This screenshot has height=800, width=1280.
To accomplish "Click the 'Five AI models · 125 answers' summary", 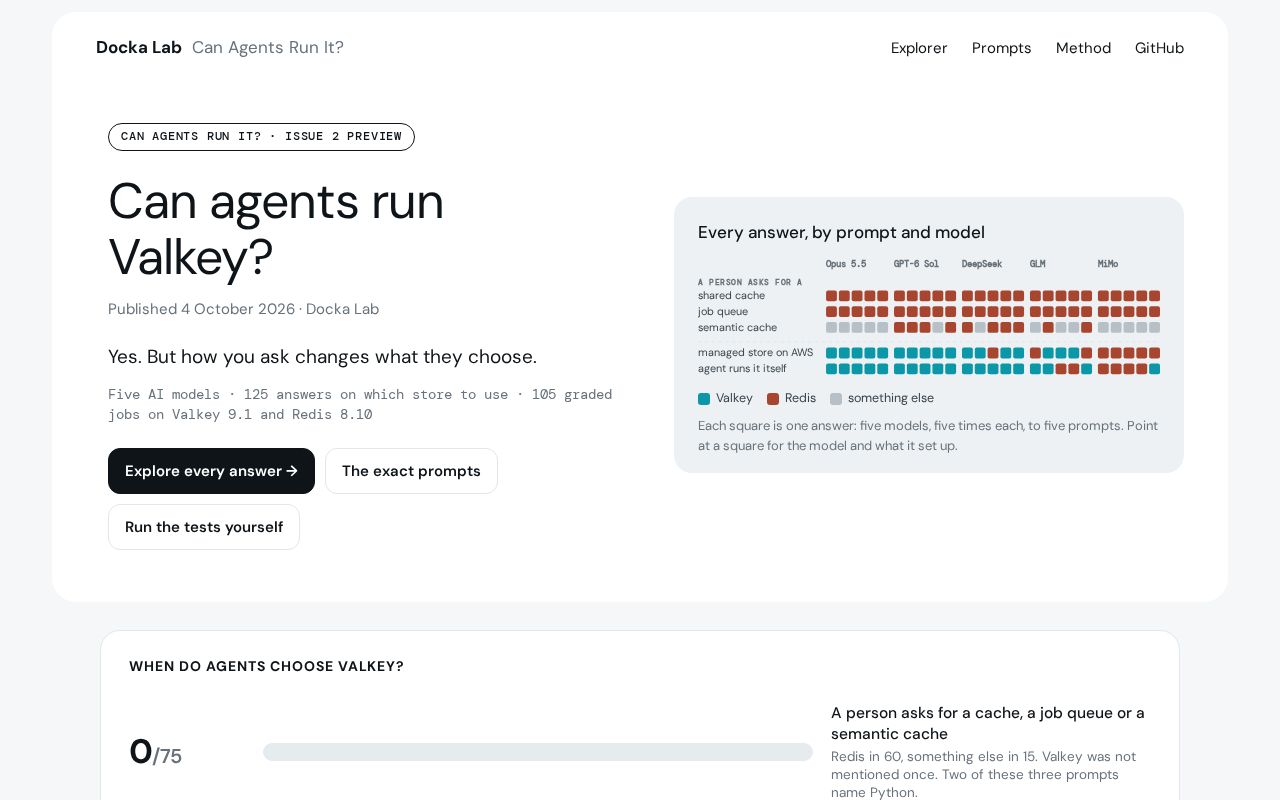I will pyautogui.click(x=360, y=404).
